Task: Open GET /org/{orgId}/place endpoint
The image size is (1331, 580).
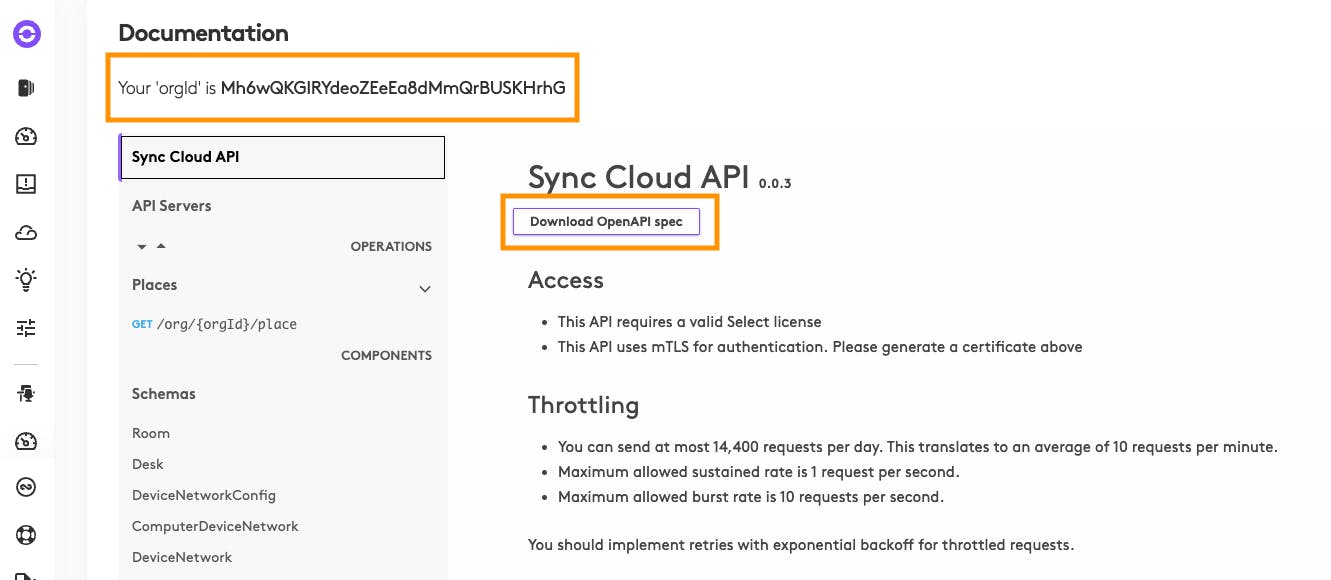Action: click(214, 324)
